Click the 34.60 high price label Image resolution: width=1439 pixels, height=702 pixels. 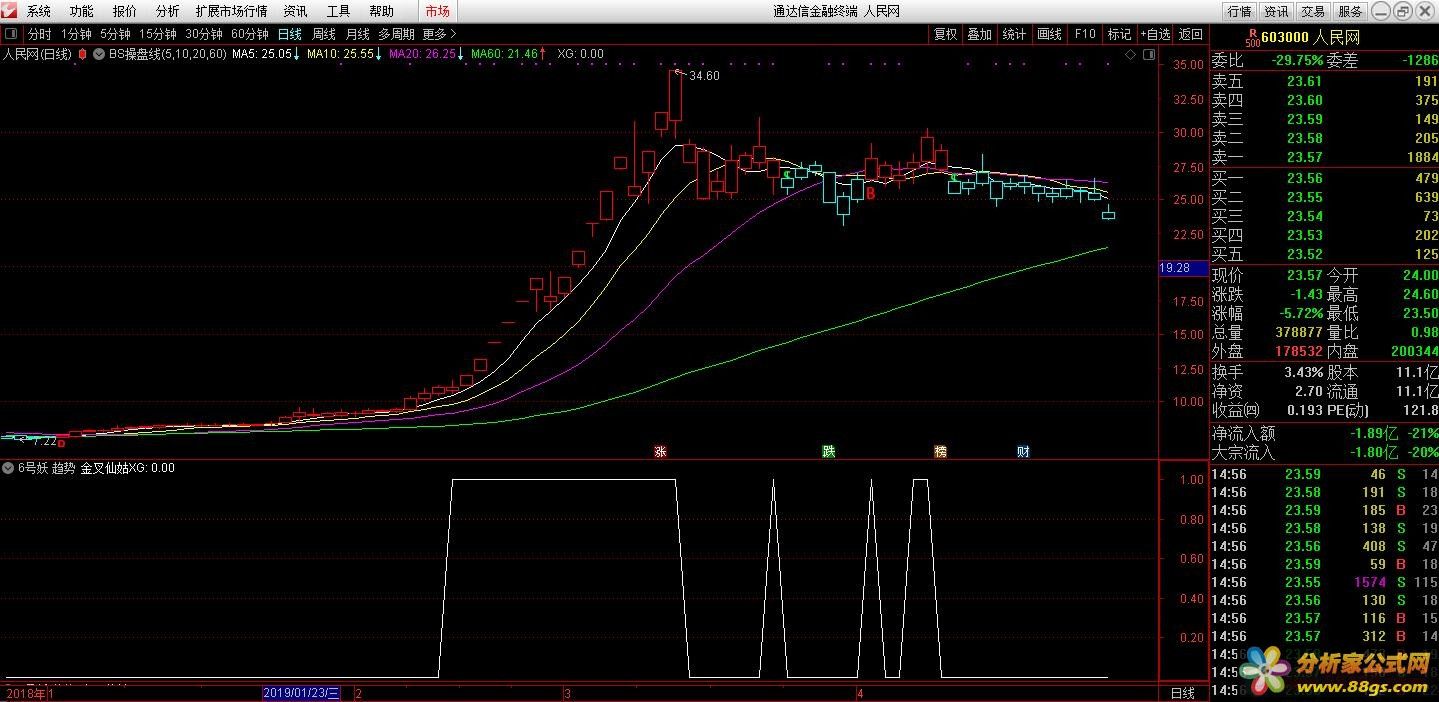704,76
